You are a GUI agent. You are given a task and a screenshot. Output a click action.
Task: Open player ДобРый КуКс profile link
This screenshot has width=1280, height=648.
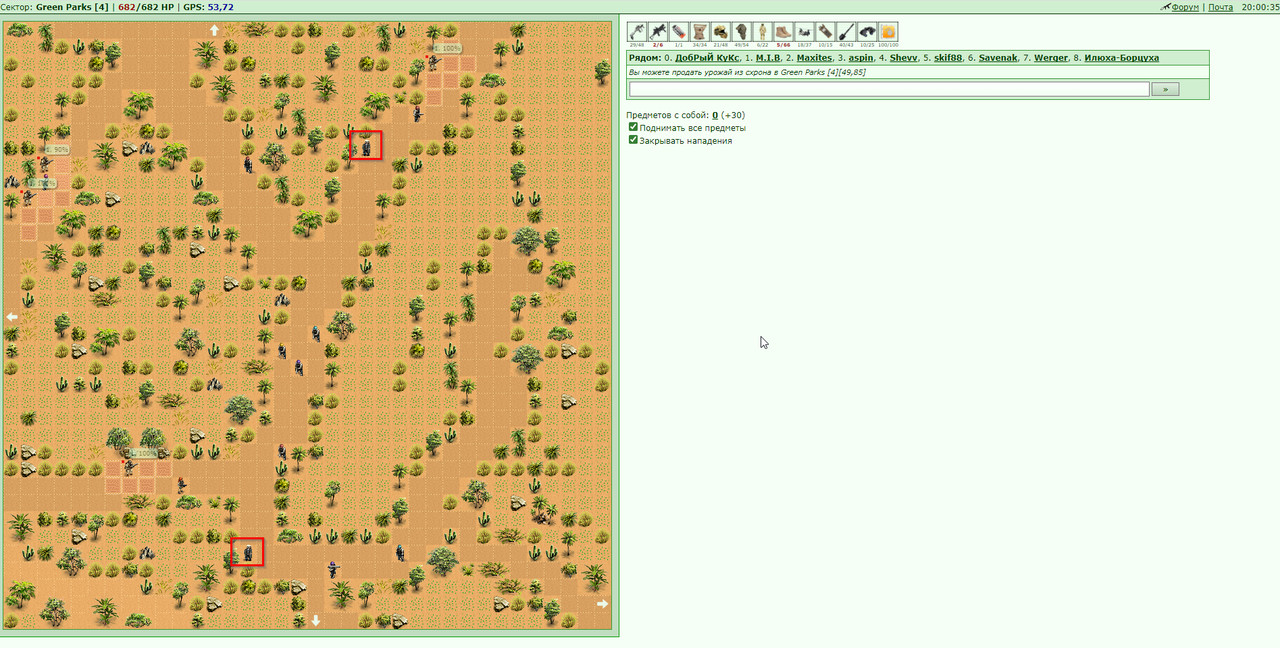tap(707, 58)
